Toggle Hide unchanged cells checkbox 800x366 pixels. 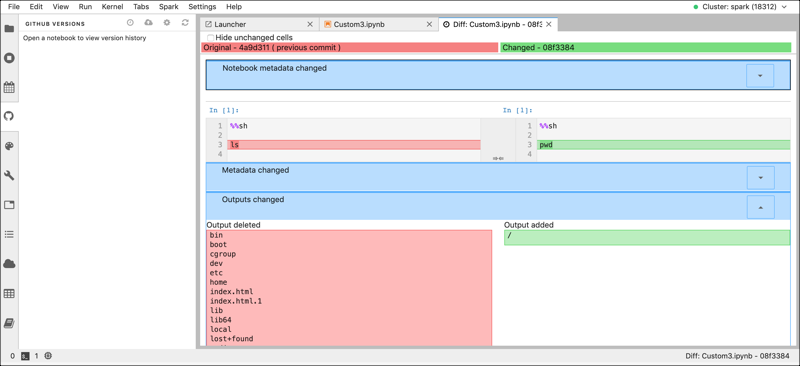210,38
